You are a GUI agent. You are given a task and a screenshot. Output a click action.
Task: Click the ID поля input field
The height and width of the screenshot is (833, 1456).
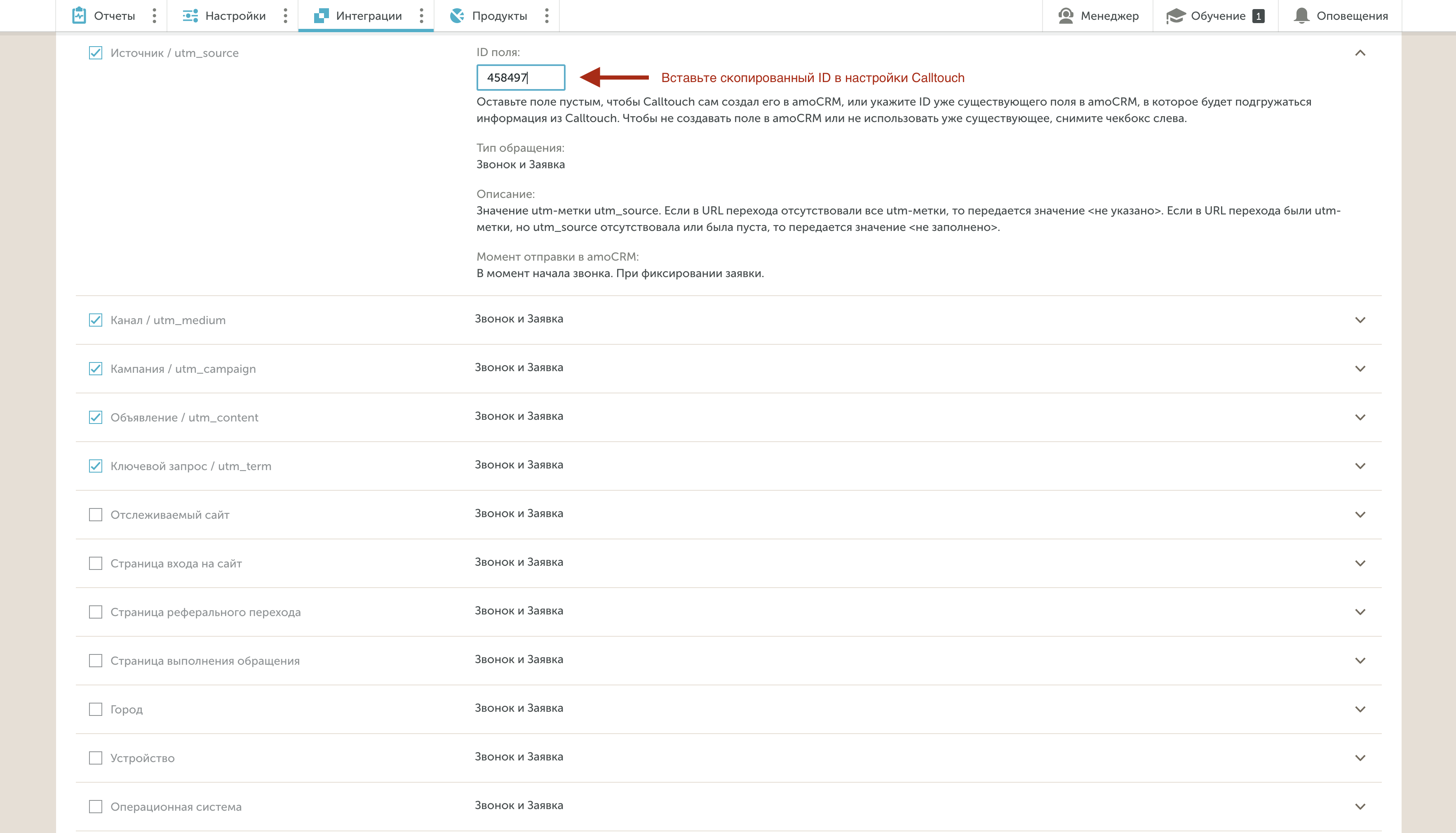point(520,77)
